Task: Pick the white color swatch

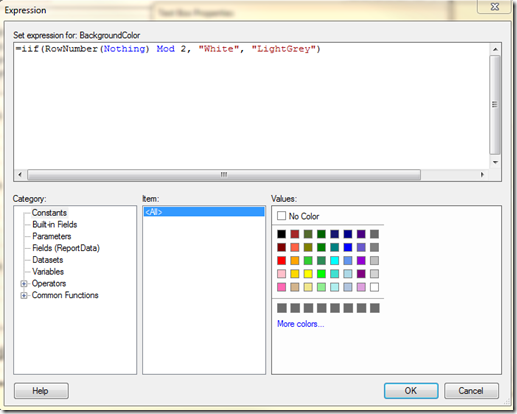Action: coord(374,287)
